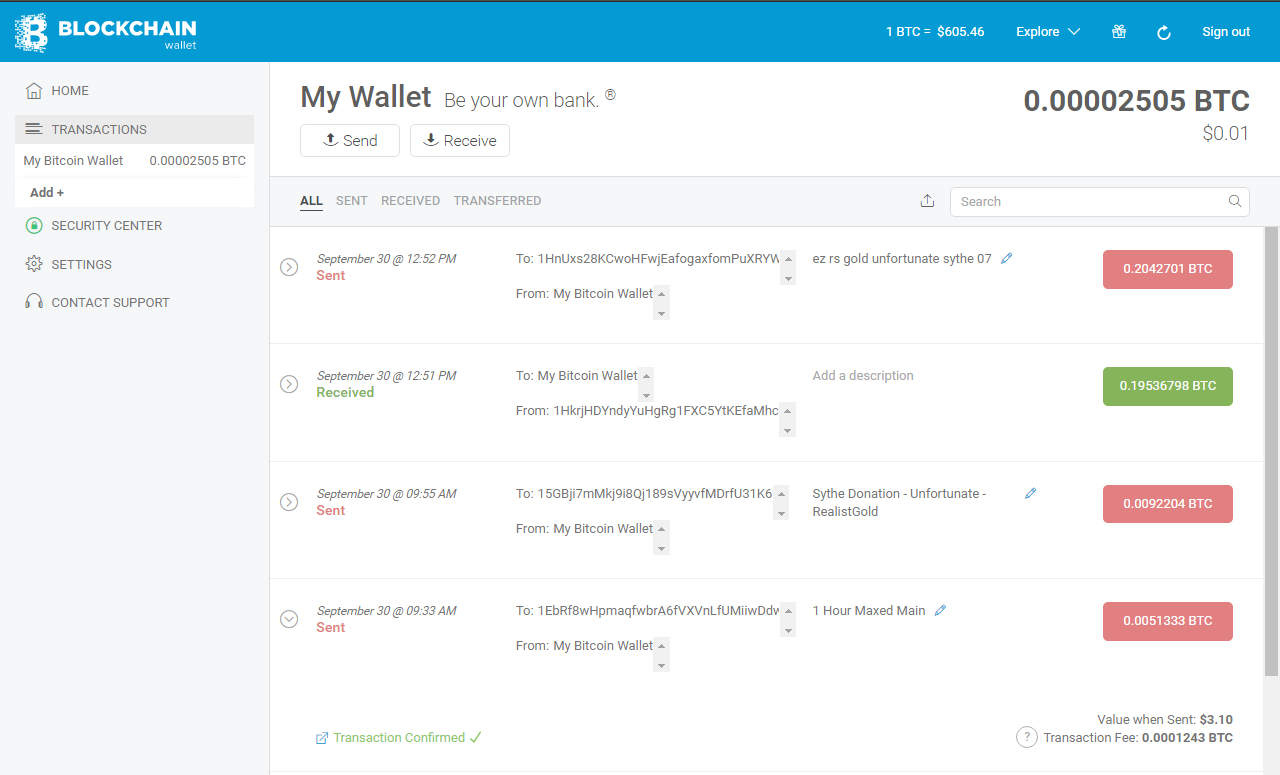
Task: Click the Security Center lock icon
Action: click(34, 226)
